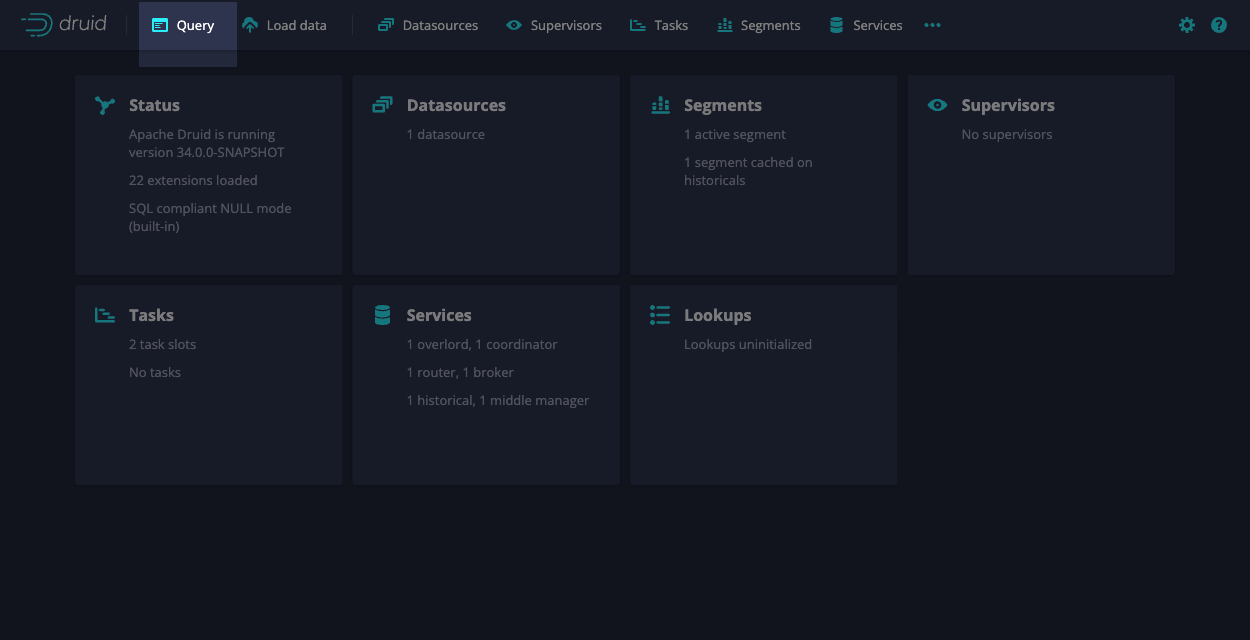Open the '1 datasource' card link

coord(445,134)
